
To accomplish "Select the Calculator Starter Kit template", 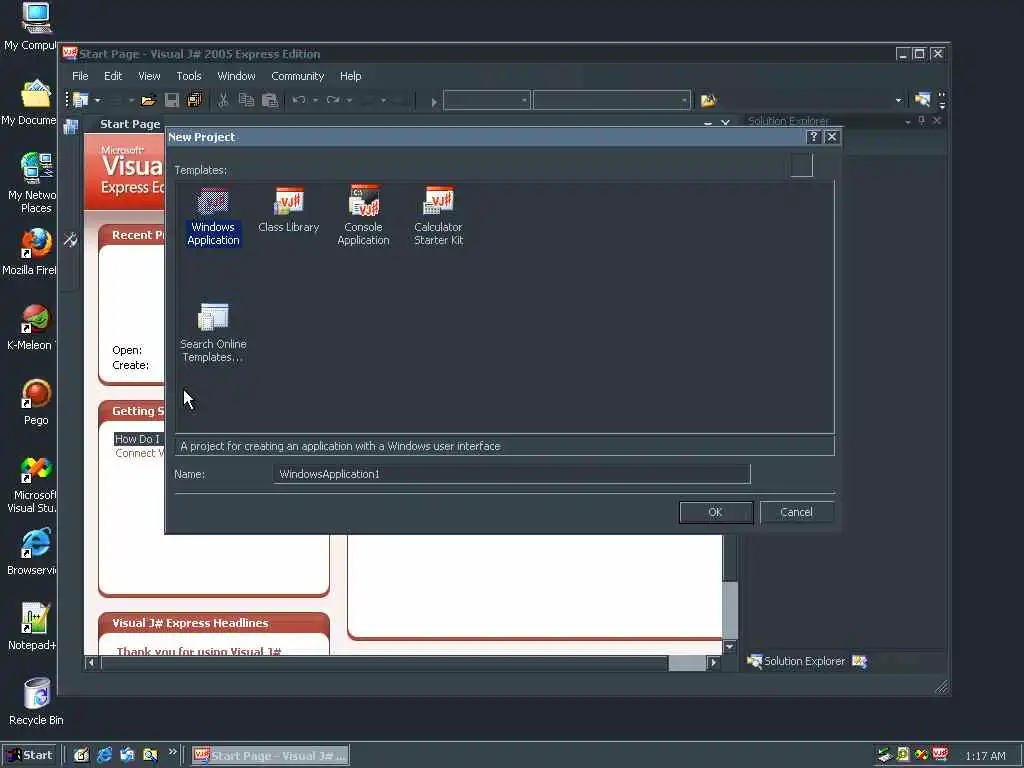I will coord(438,217).
